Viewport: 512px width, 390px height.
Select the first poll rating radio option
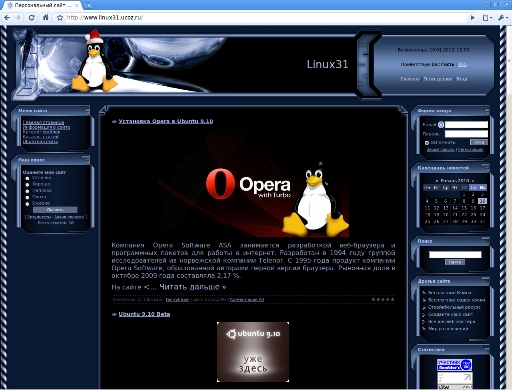point(27,178)
